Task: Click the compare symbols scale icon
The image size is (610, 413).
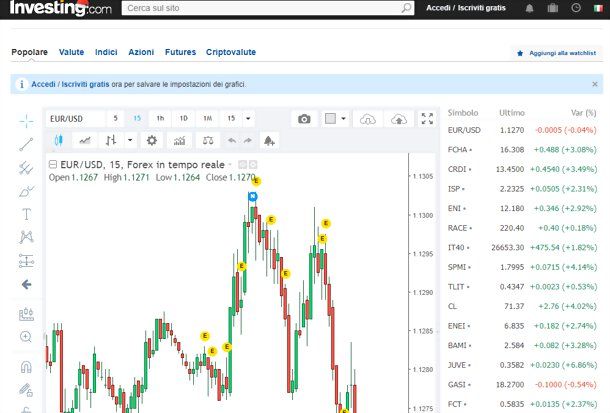Action: tap(208, 140)
